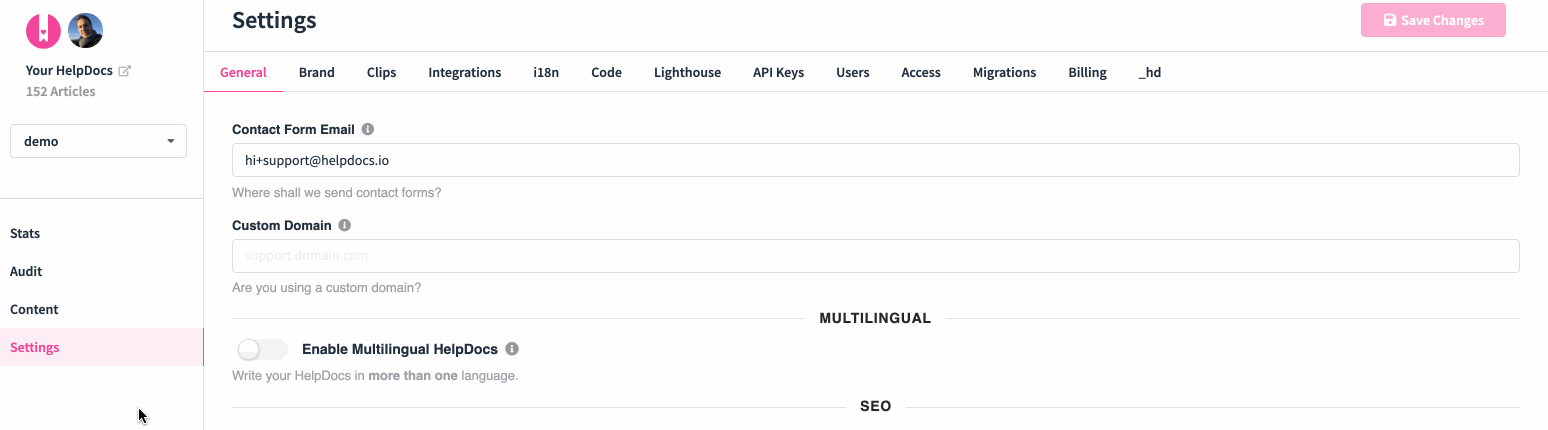The width and height of the screenshot is (1548, 430).
Task: Go to the i18n tab
Action: pyautogui.click(x=546, y=72)
